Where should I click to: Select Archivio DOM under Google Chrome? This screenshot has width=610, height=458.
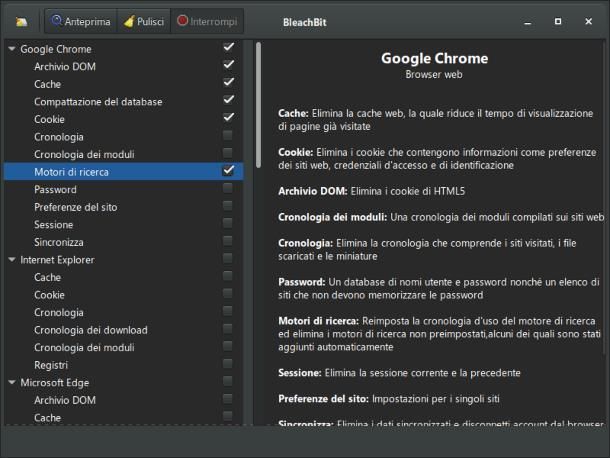(x=124, y=67)
